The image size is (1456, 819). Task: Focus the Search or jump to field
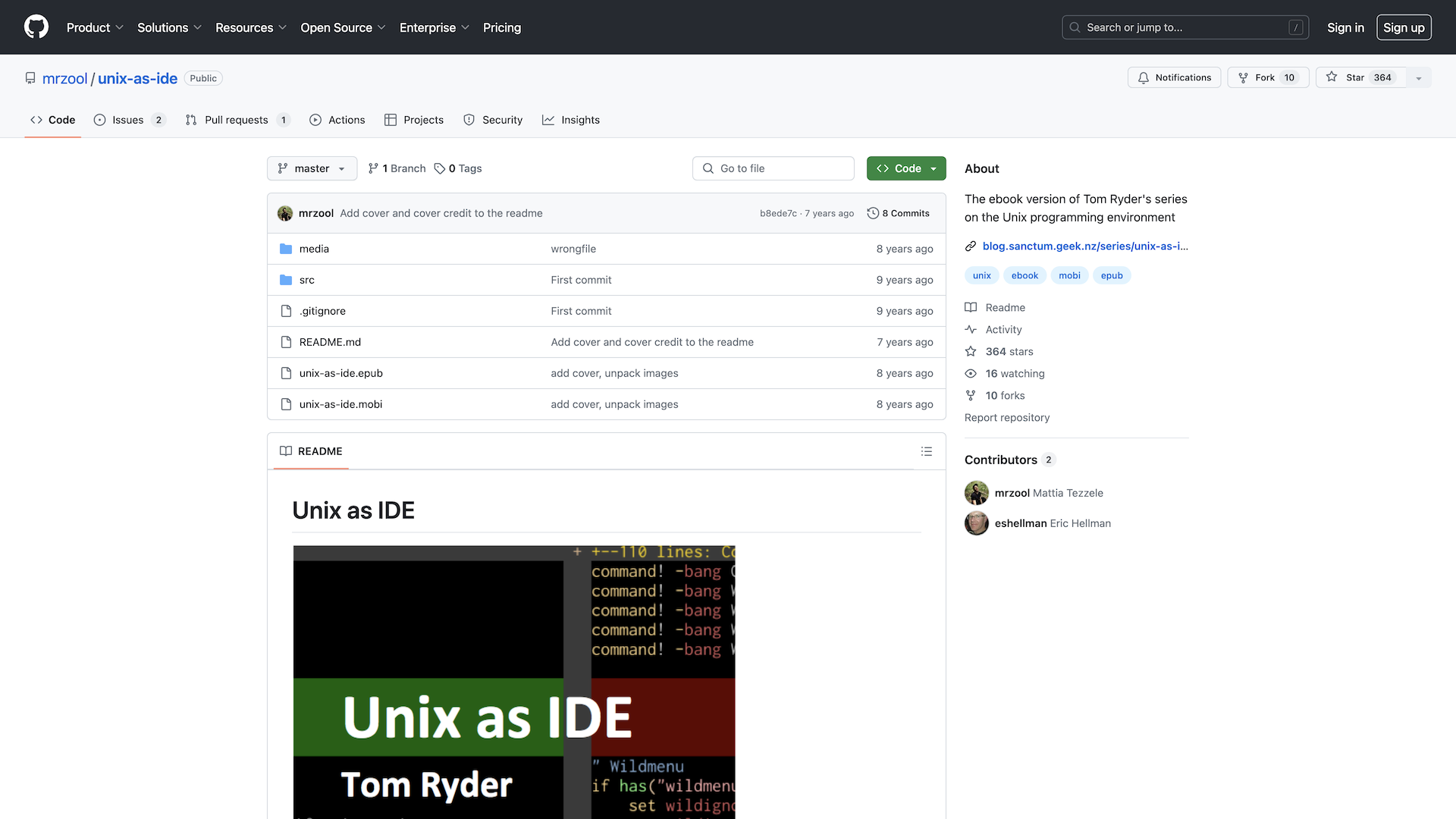tap(1185, 27)
